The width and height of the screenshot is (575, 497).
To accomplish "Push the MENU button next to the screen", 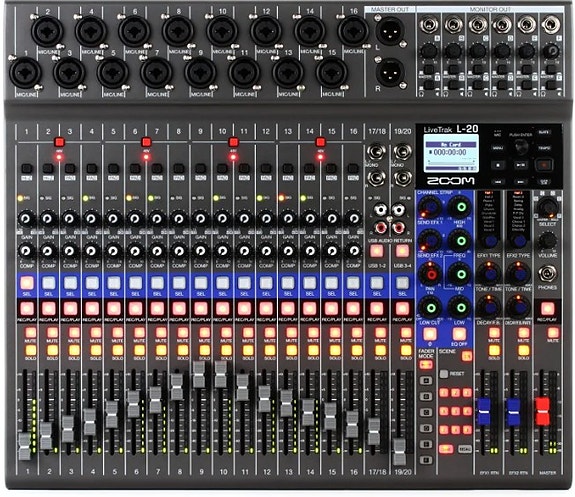I will [498, 148].
